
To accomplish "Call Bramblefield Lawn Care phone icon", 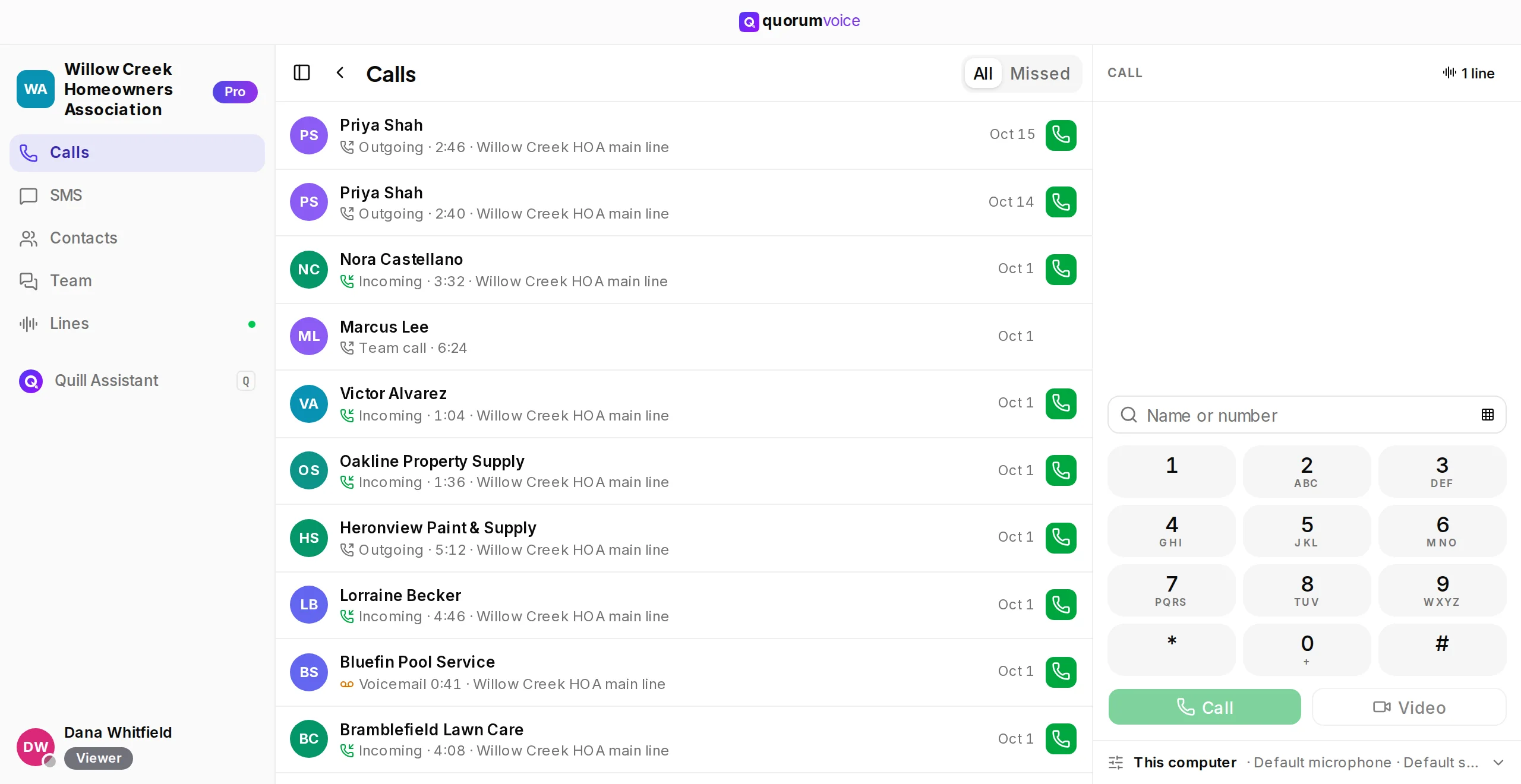I will click(1061, 739).
